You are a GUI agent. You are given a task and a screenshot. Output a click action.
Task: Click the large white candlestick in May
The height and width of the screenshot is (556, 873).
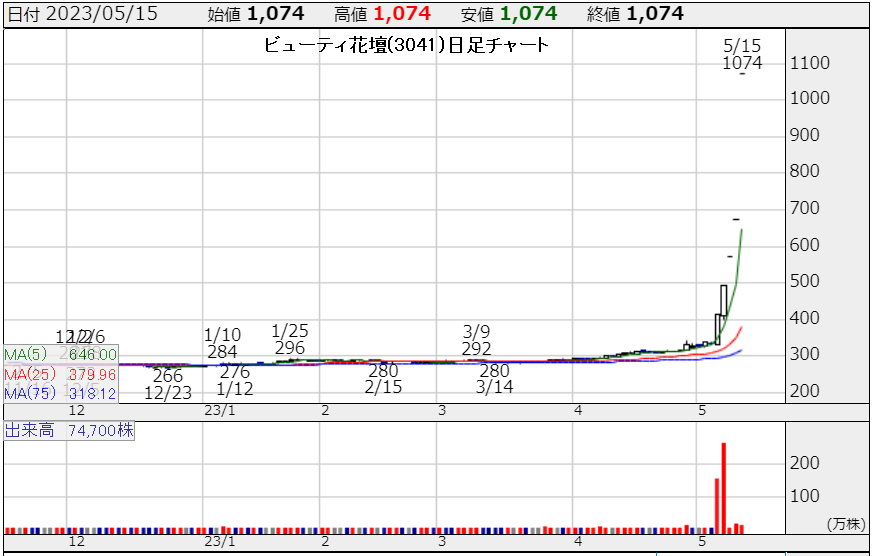(724, 300)
